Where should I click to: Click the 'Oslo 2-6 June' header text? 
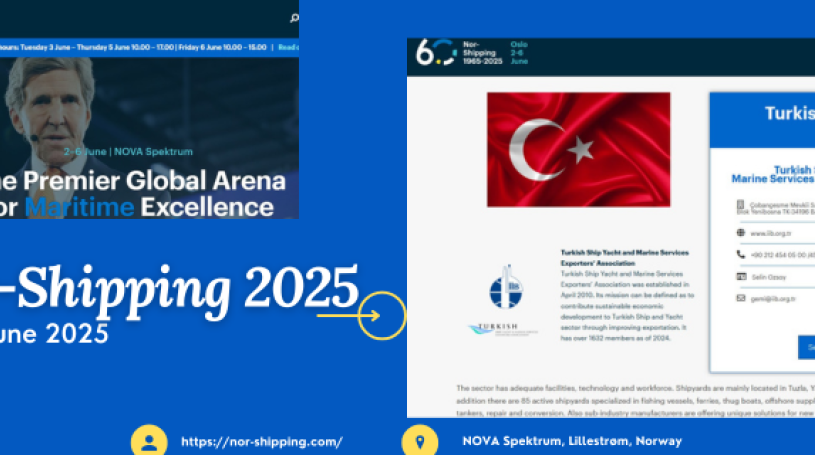[519, 53]
